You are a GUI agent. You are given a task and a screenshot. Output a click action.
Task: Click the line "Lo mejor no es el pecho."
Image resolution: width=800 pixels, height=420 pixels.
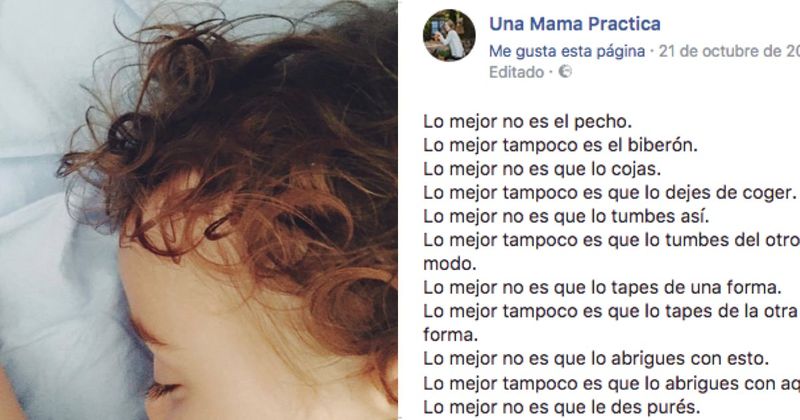click(528, 122)
